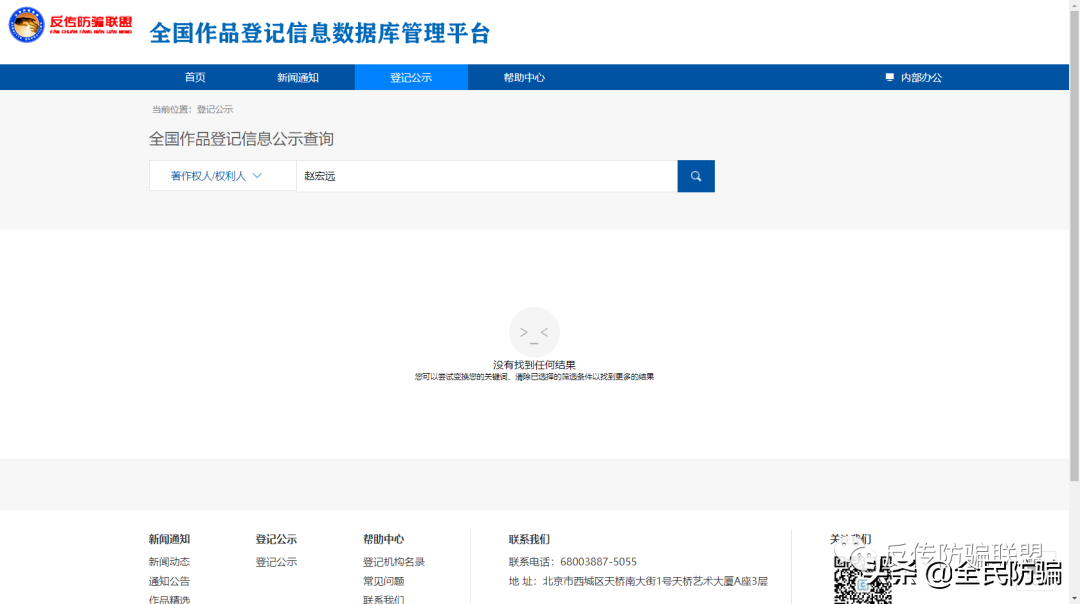Select the 帮助中心 nav item

(524, 76)
